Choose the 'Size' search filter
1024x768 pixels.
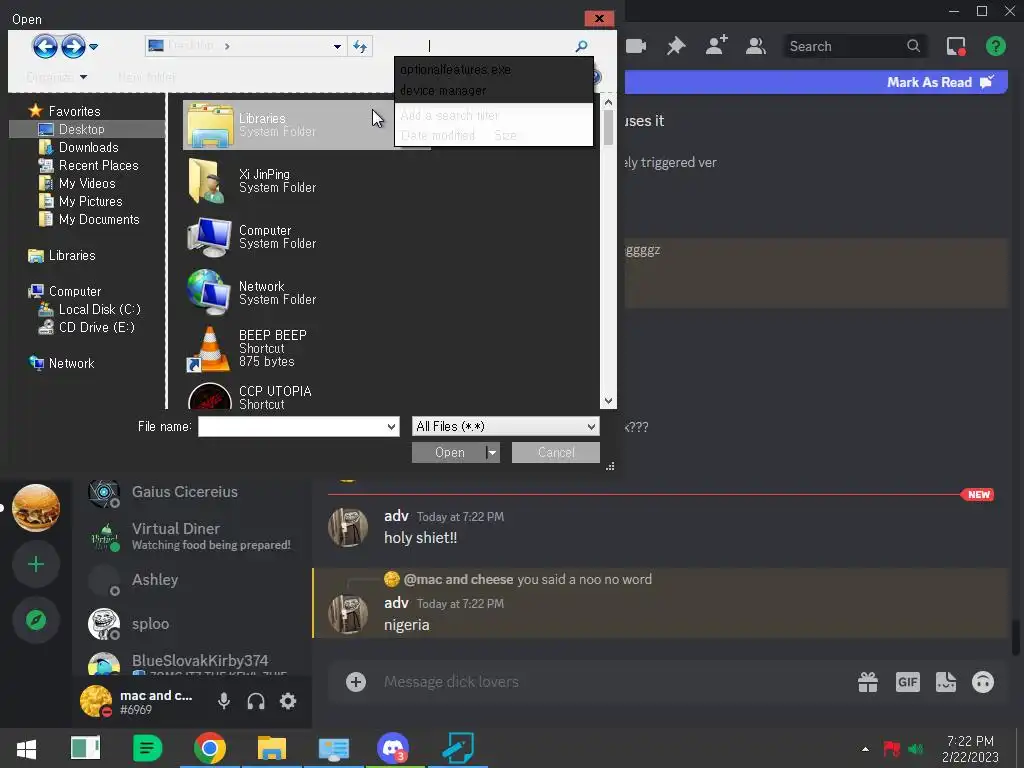[x=505, y=135]
